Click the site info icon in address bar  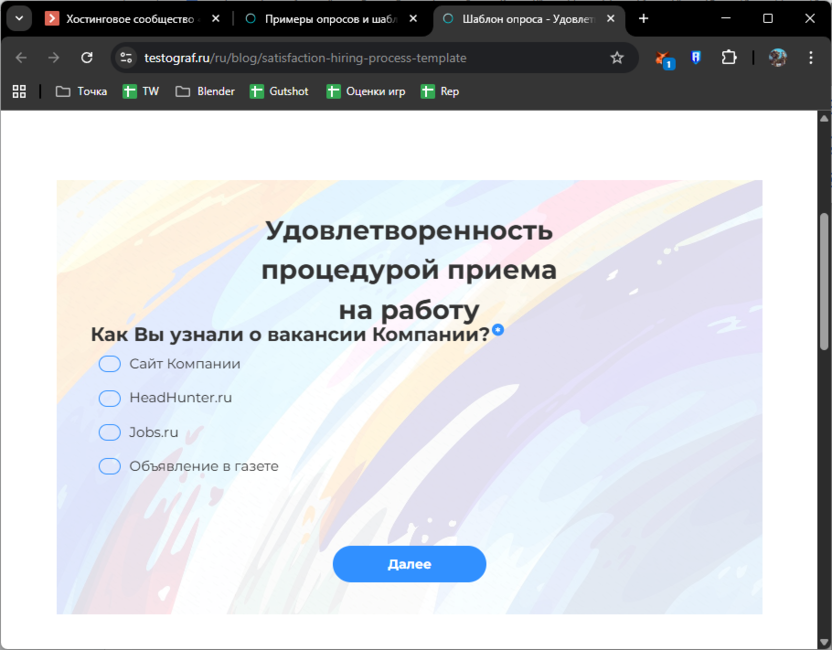126,57
